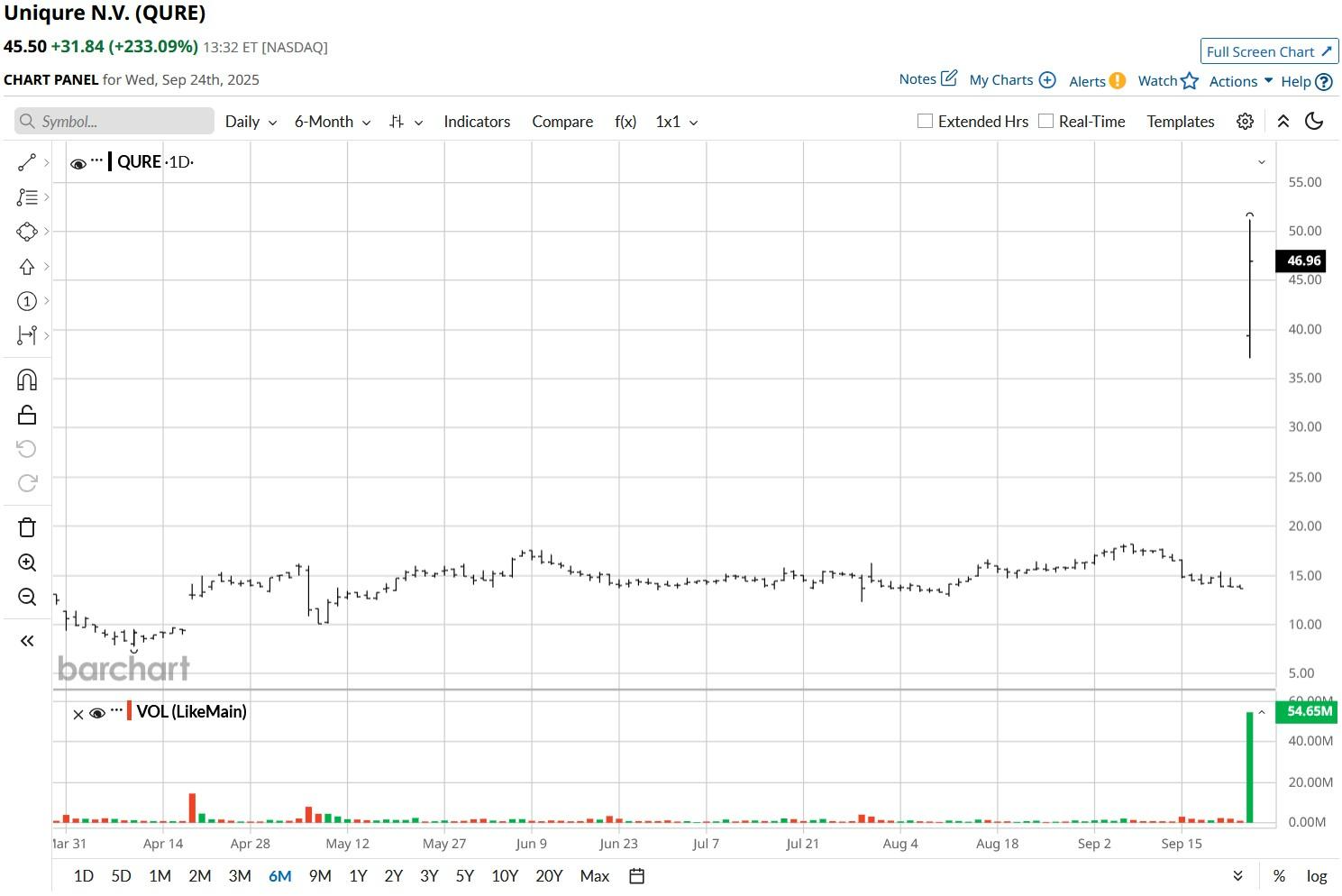Open the Actions dropdown menu

pos(1241,81)
